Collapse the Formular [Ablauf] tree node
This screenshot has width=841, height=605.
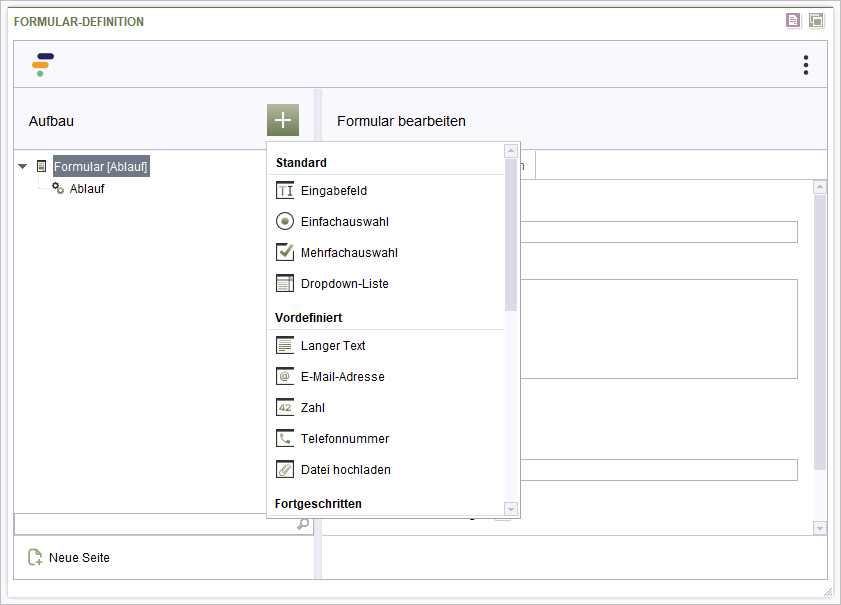(x=23, y=166)
